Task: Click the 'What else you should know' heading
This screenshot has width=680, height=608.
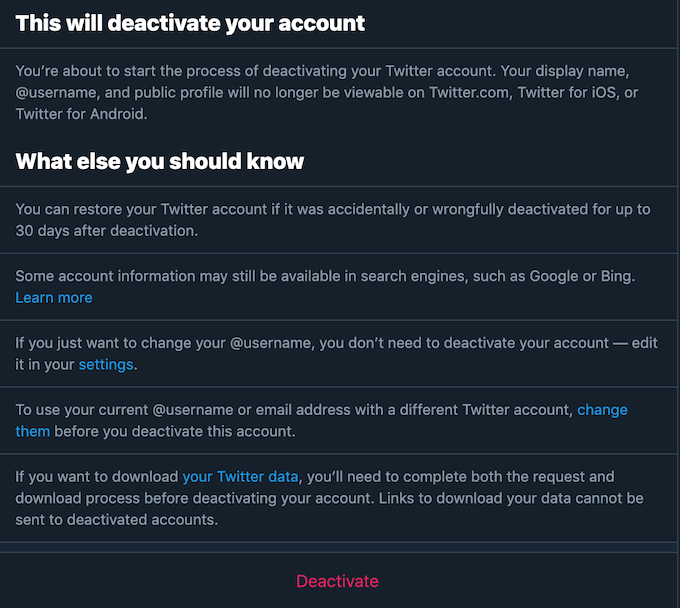Action: click(160, 161)
